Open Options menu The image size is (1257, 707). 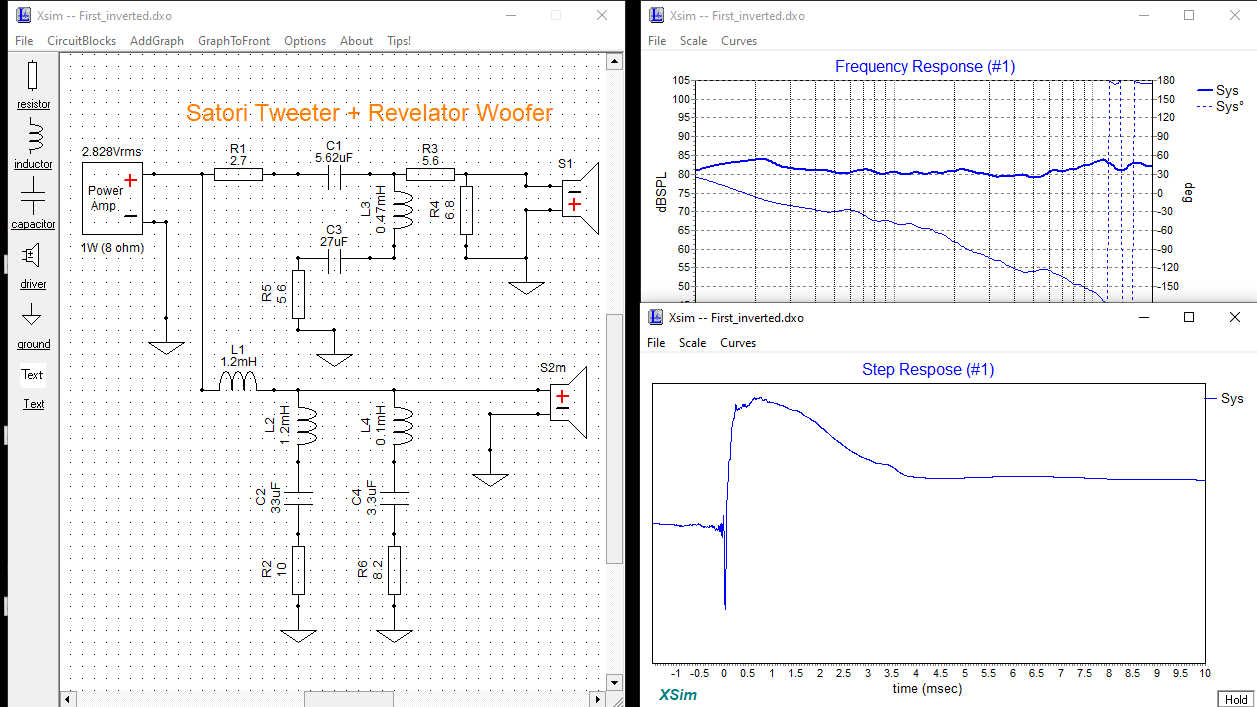coord(305,41)
